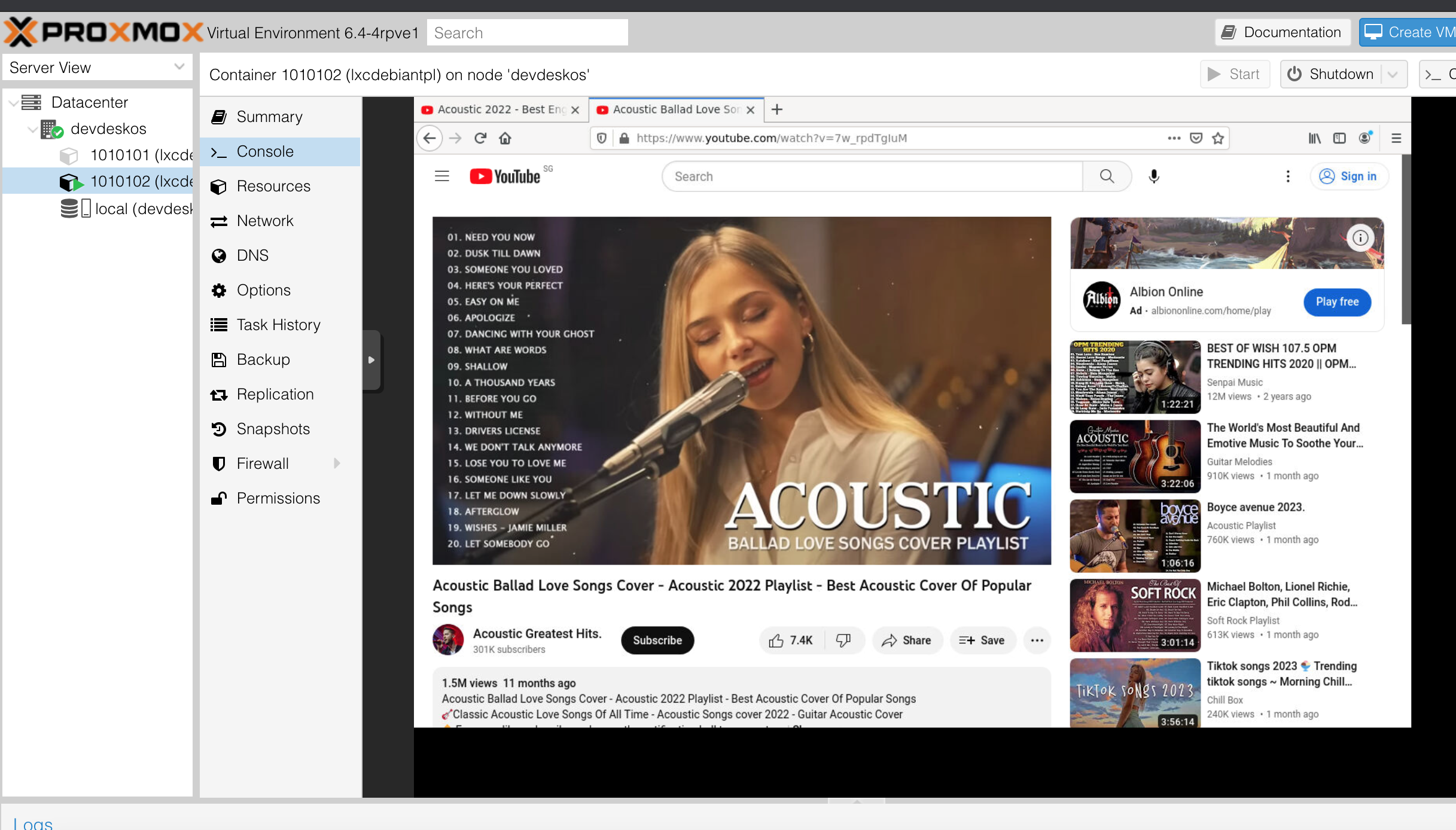Click Firefox back navigation arrow

click(x=430, y=138)
